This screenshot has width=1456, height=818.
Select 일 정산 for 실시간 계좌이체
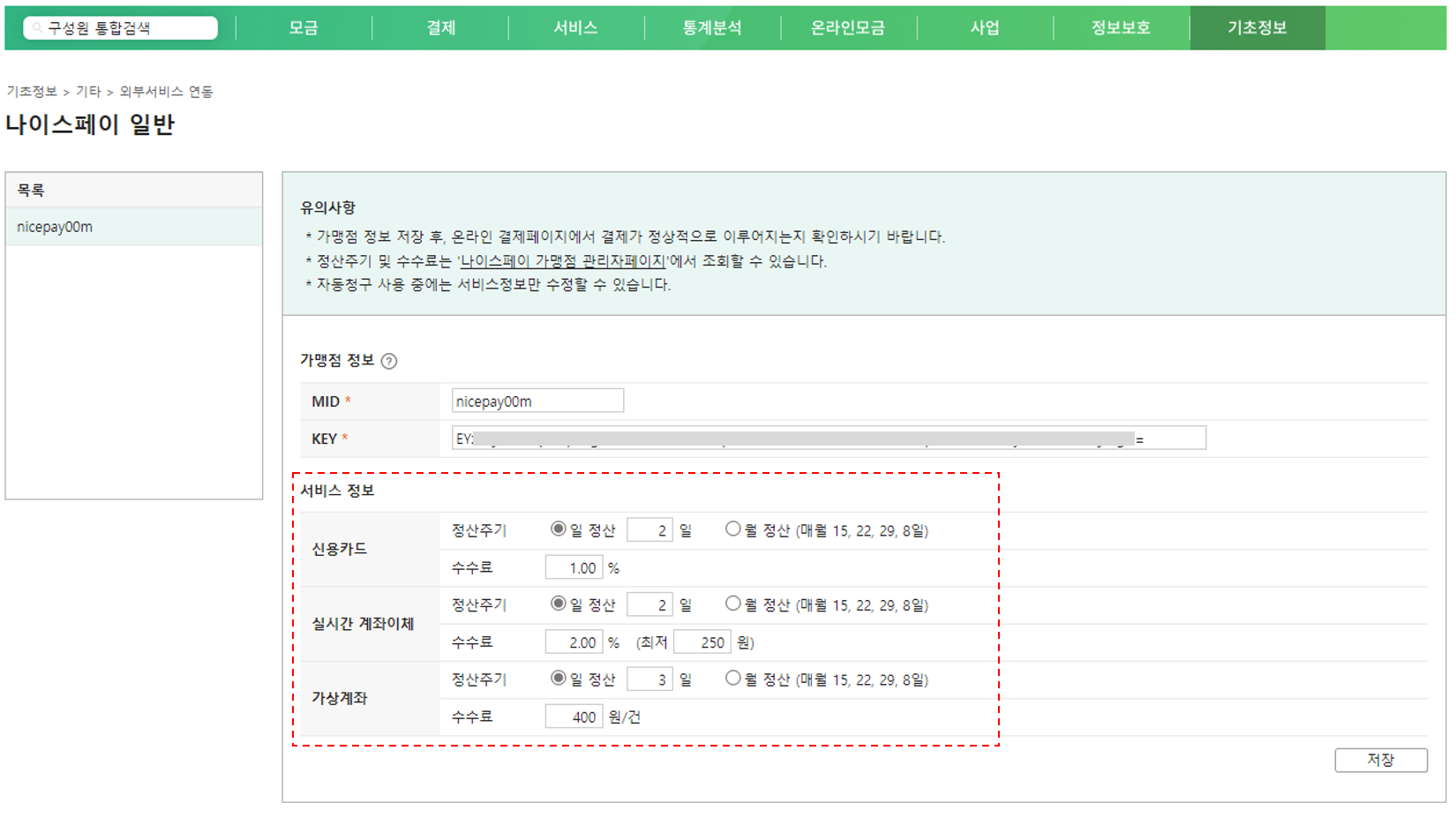[558, 604]
